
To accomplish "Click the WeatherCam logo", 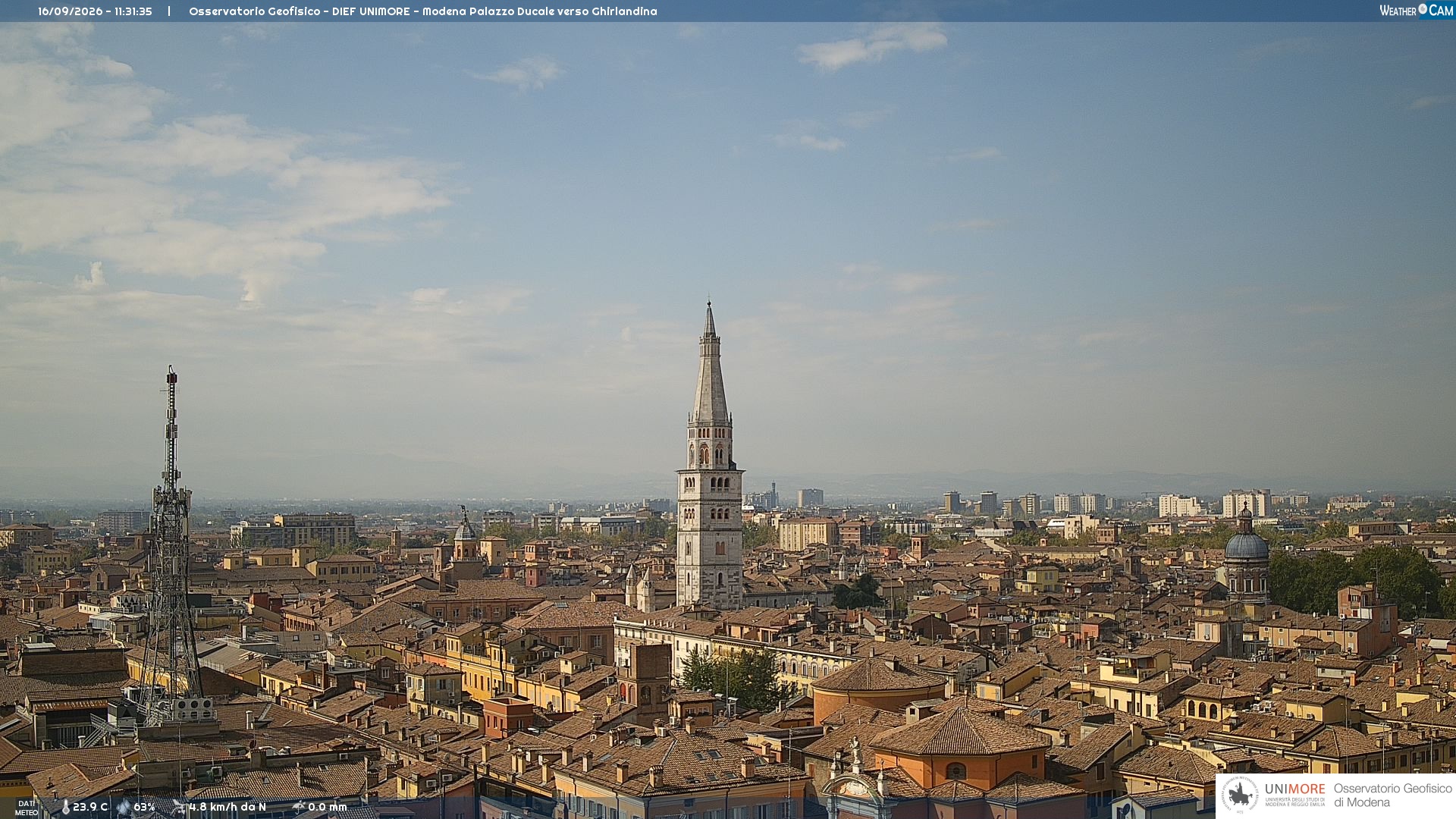I will tap(1416, 11).
